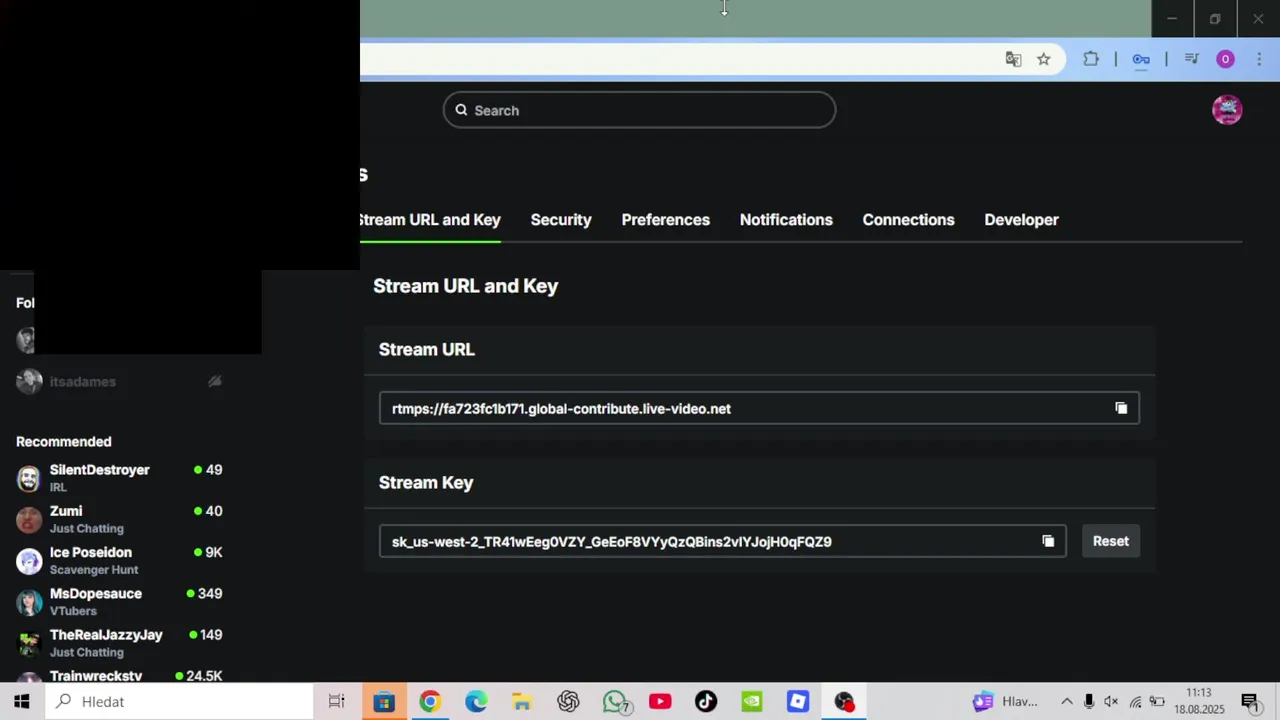The image size is (1280, 720).
Task: Open the Preferences tab
Action: [666, 220]
